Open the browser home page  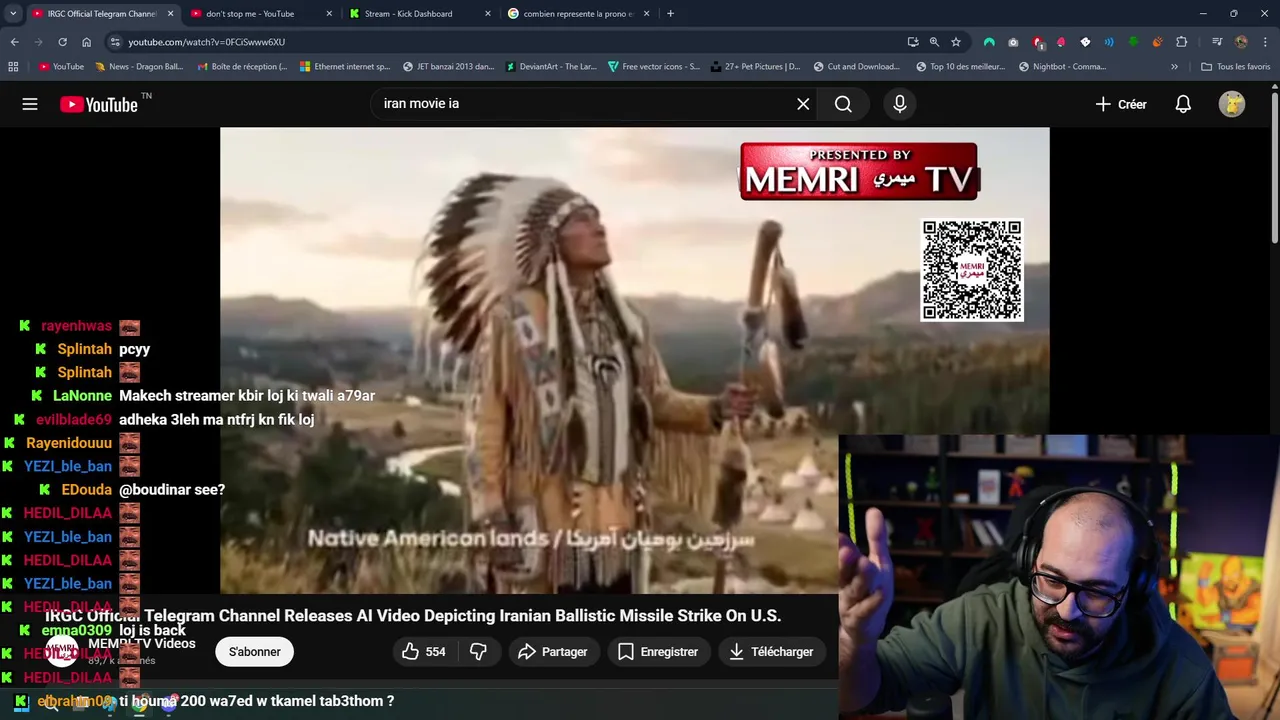pos(87,42)
